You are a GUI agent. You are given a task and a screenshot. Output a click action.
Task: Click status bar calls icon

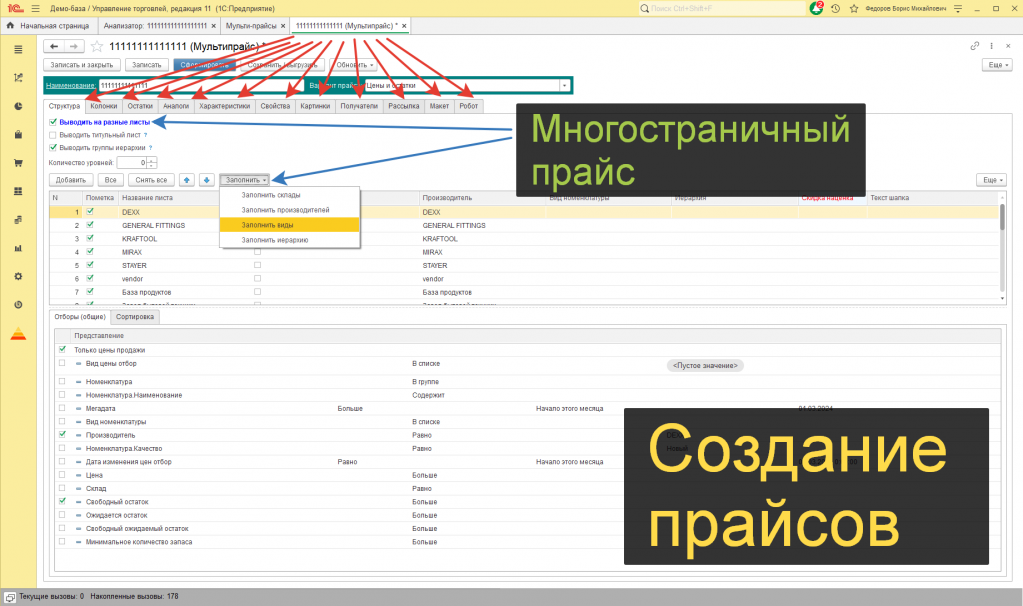coord(10,597)
